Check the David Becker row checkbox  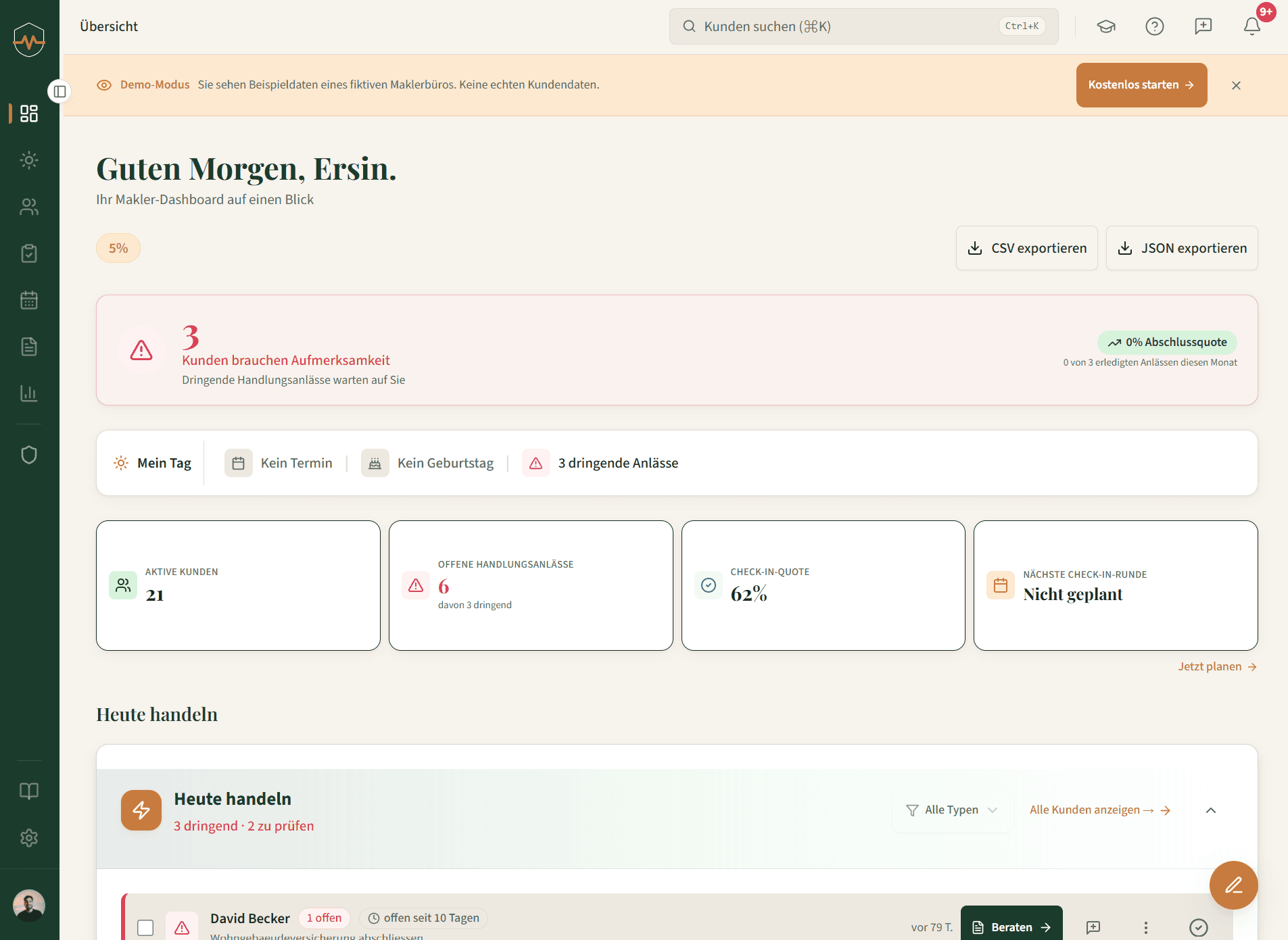tap(145, 928)
